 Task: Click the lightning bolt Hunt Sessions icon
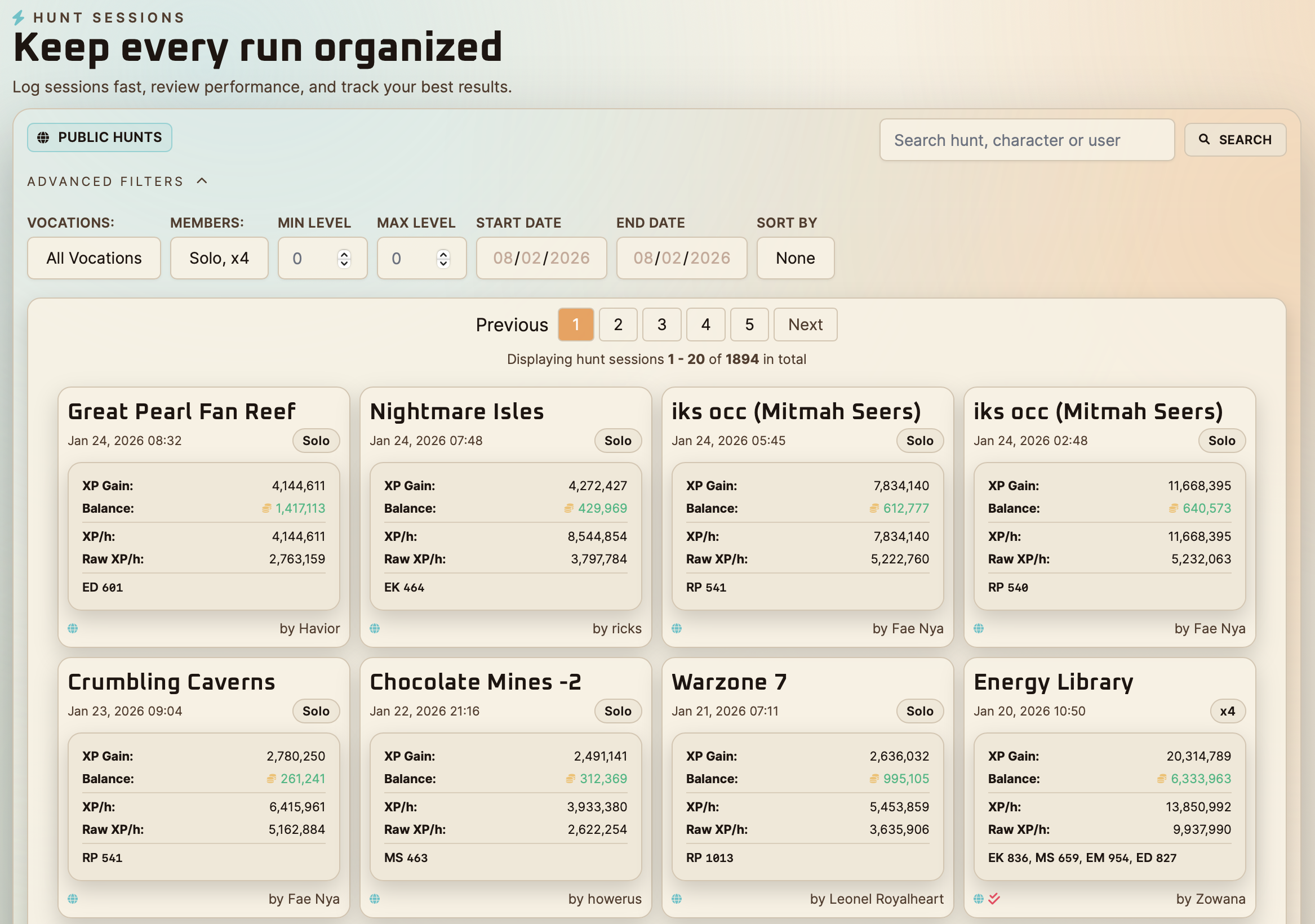19,17
